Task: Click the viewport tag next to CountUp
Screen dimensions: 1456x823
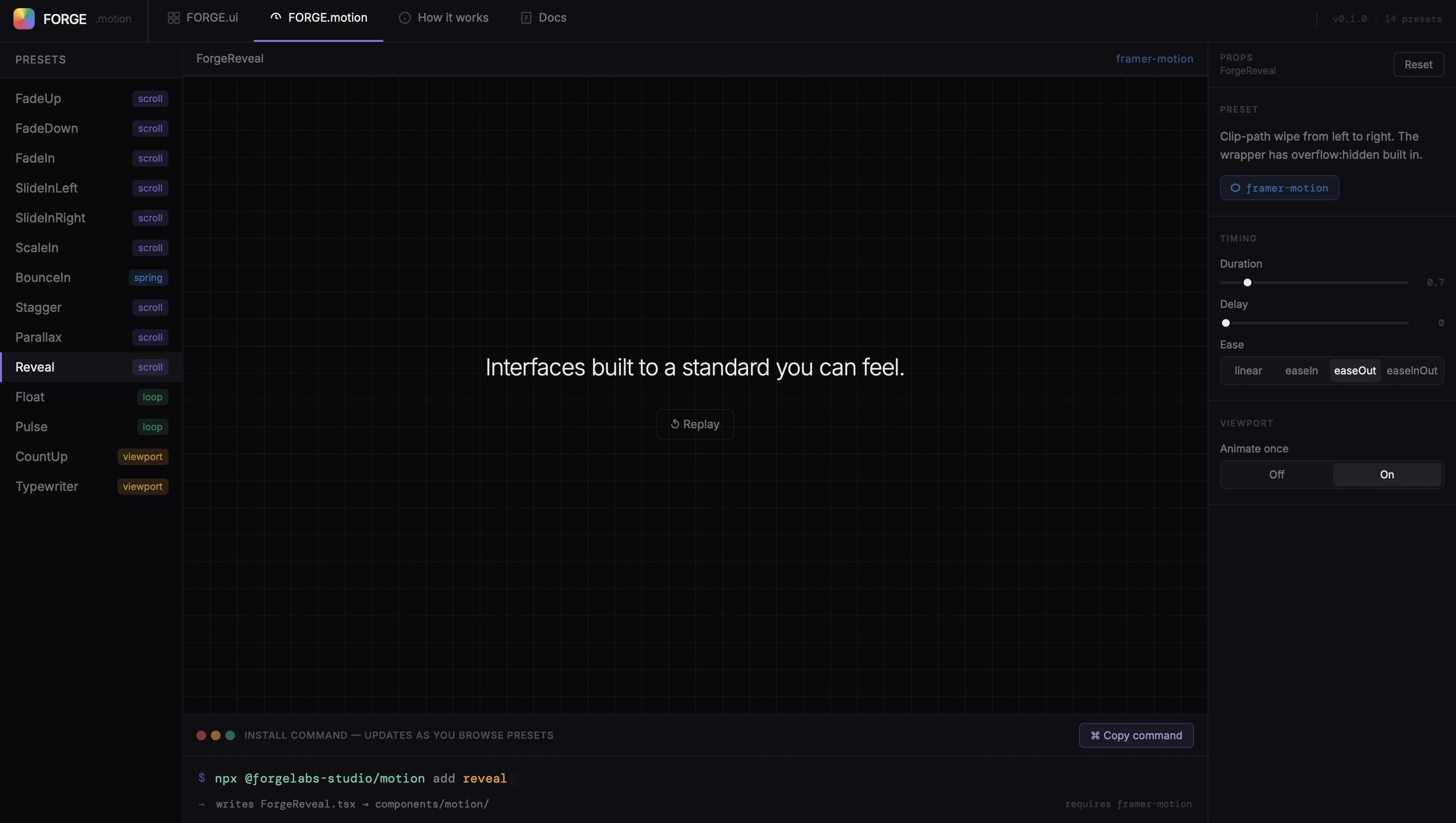Action: tap(143, 457)
